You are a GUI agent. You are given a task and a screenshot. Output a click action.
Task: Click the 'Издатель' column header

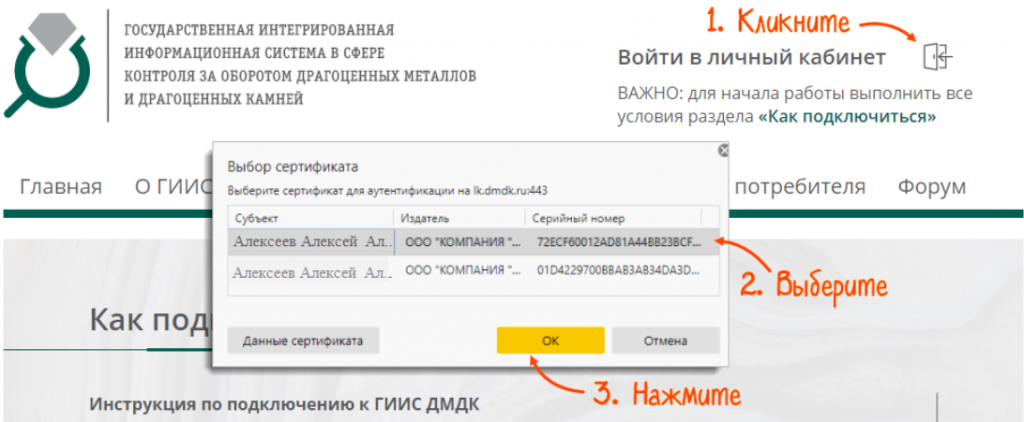(x=458, y=218)
